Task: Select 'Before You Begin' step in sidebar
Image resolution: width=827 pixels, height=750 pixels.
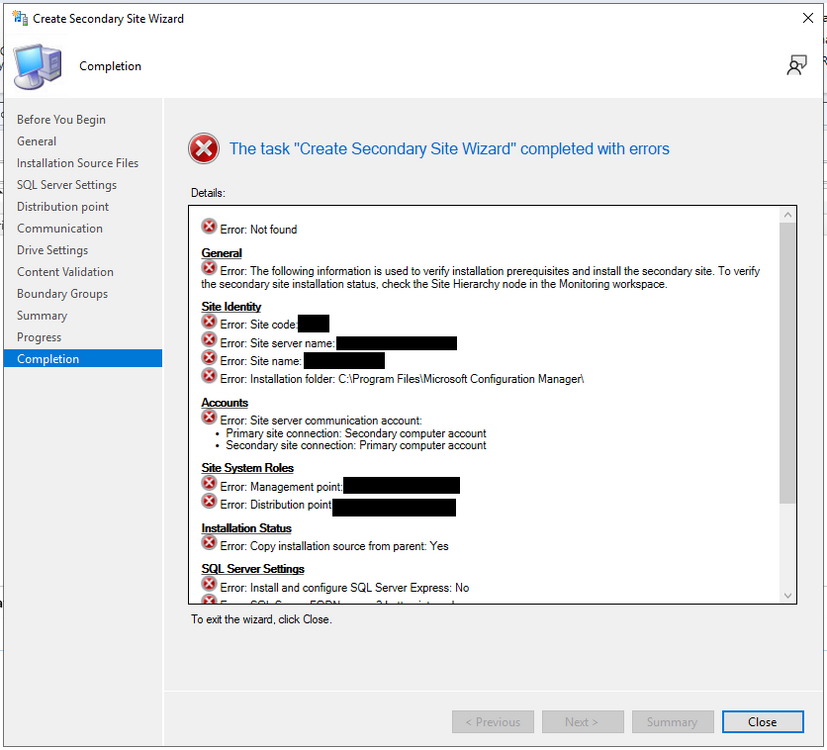Action: (x=61, y=120)
